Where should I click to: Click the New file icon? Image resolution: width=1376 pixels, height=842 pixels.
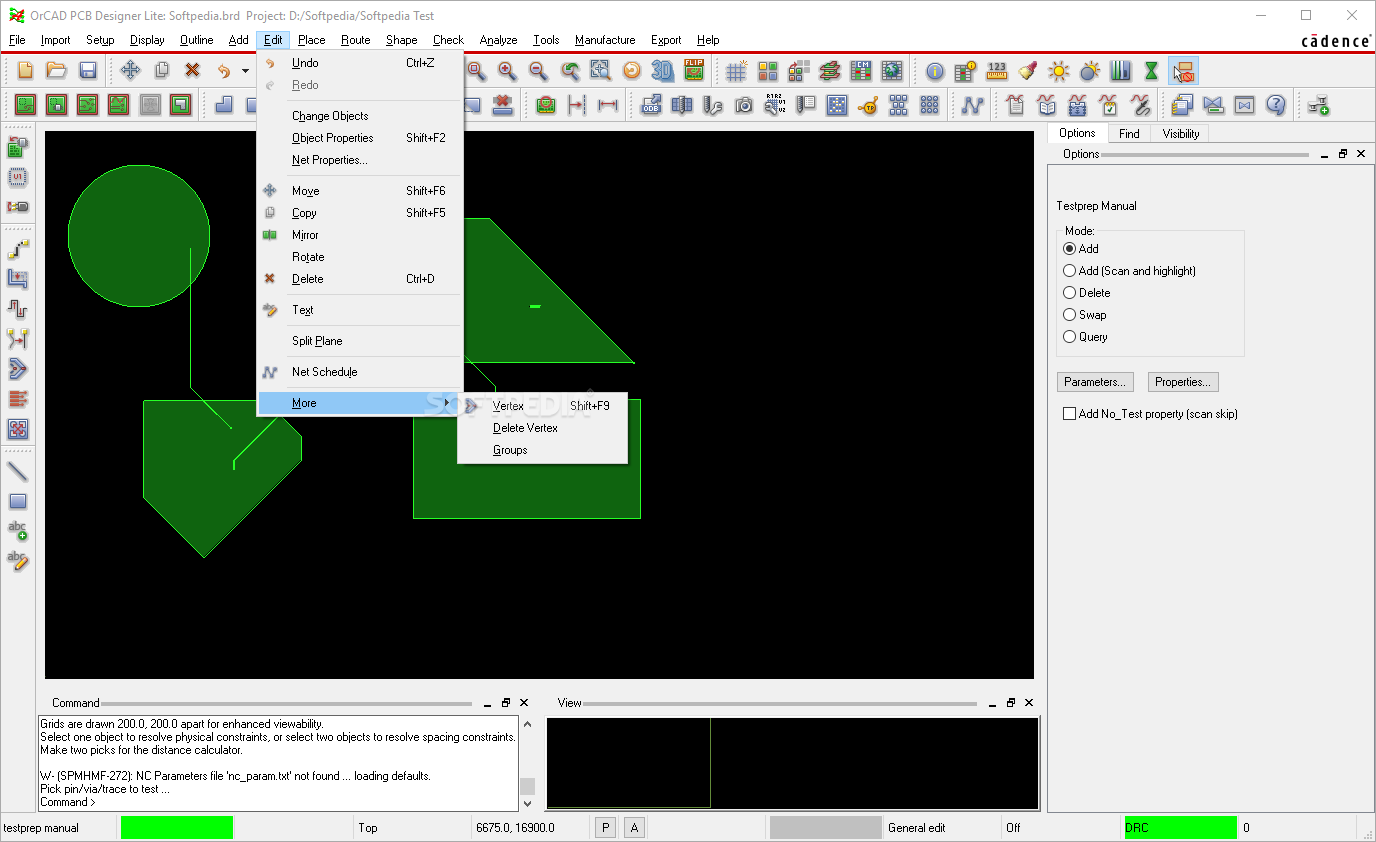click(26, 70)
